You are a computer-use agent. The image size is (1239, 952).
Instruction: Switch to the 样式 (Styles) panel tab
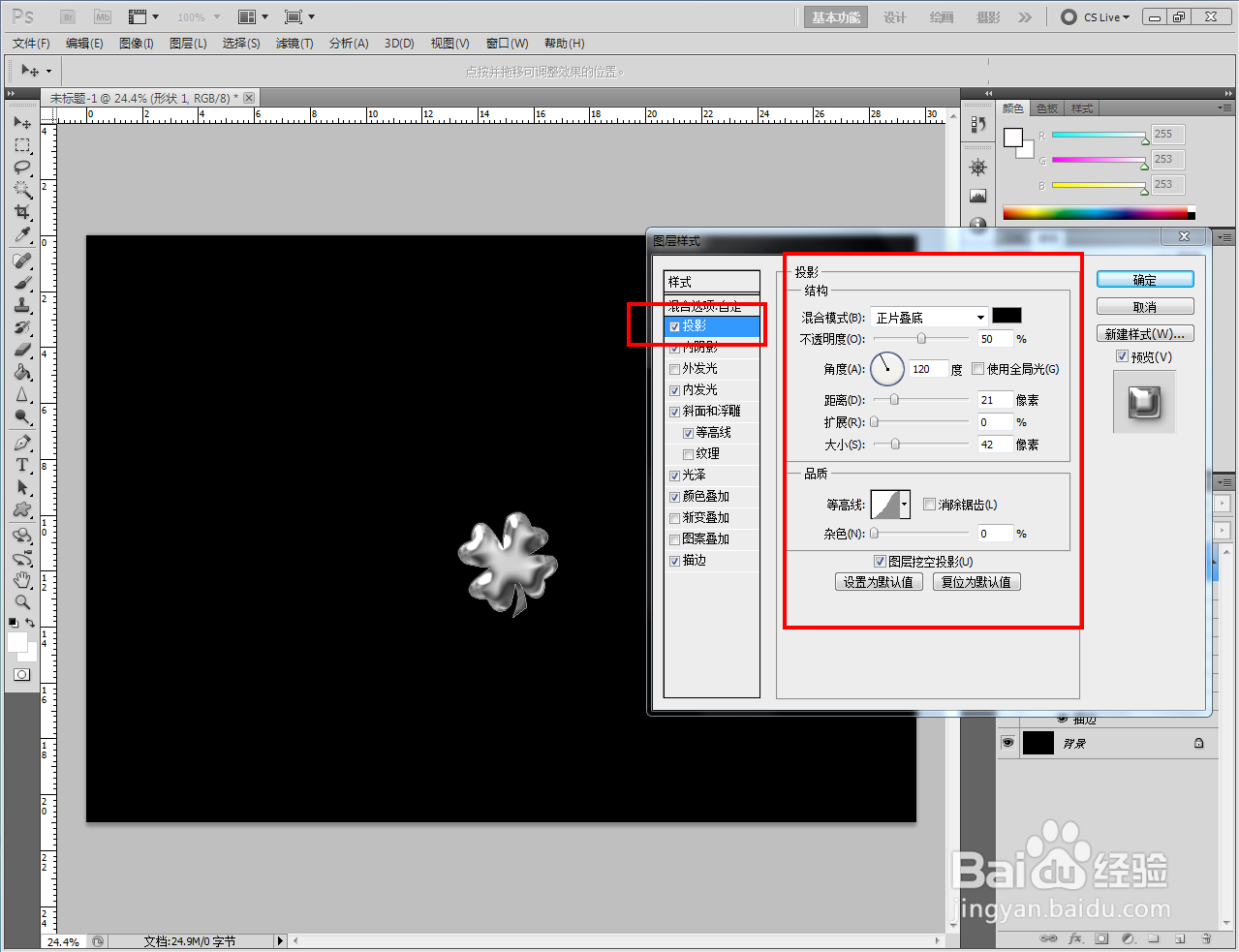(1082, 108)
